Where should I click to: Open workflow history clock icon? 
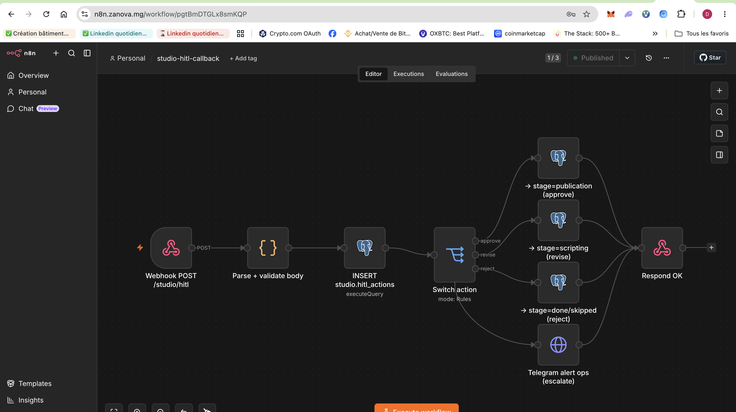pyautogui.click(x=648, y=58)
